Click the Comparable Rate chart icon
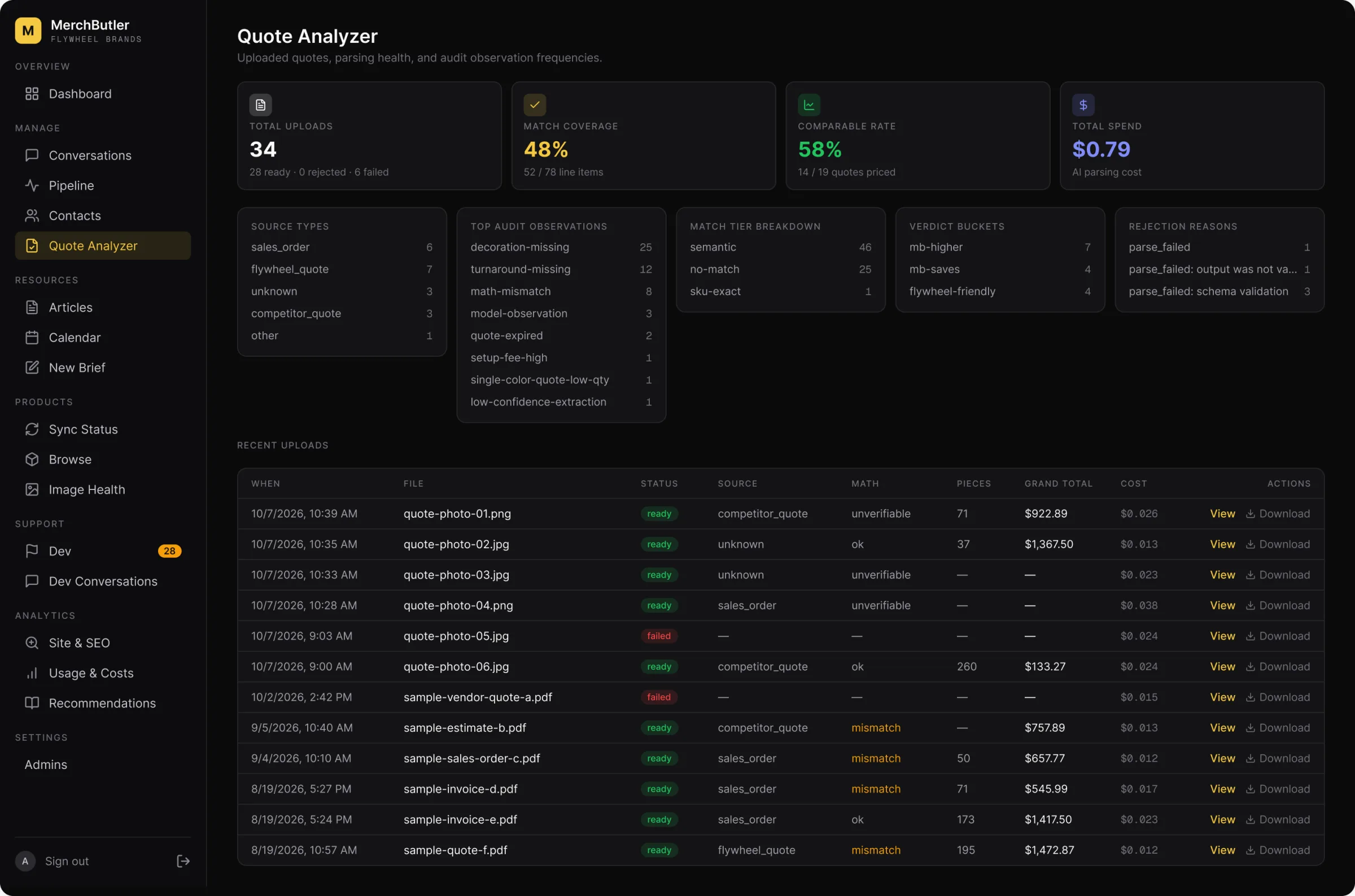This screenshot has width=1355, height=896. click(x=809, y=105)
